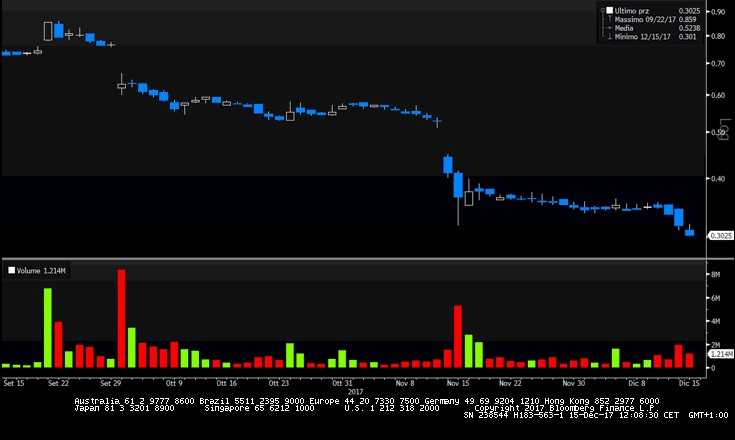Click the 1.214M volume tag on axis
Viewport: 735px width, 440px height.
tap(721, 354)
